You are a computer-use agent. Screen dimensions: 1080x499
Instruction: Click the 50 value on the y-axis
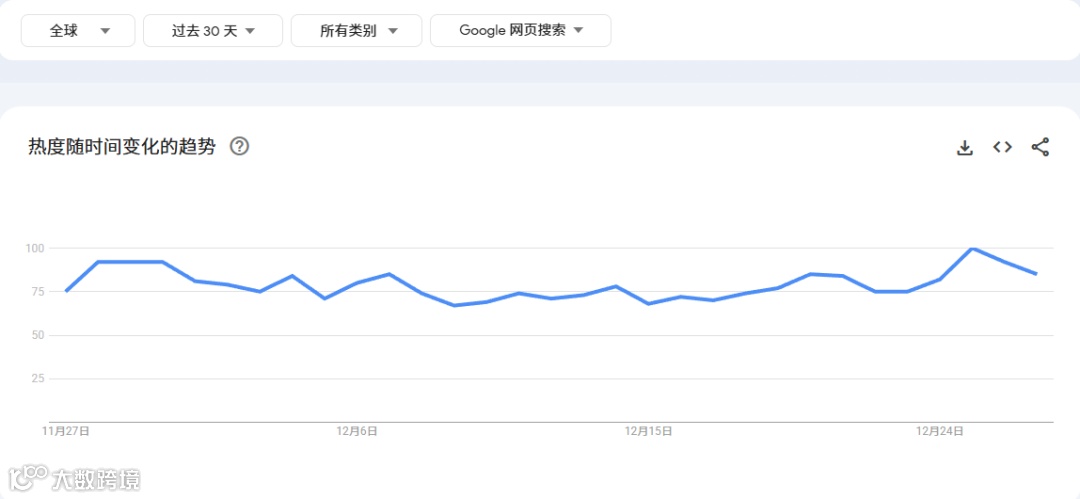(39, 335)
